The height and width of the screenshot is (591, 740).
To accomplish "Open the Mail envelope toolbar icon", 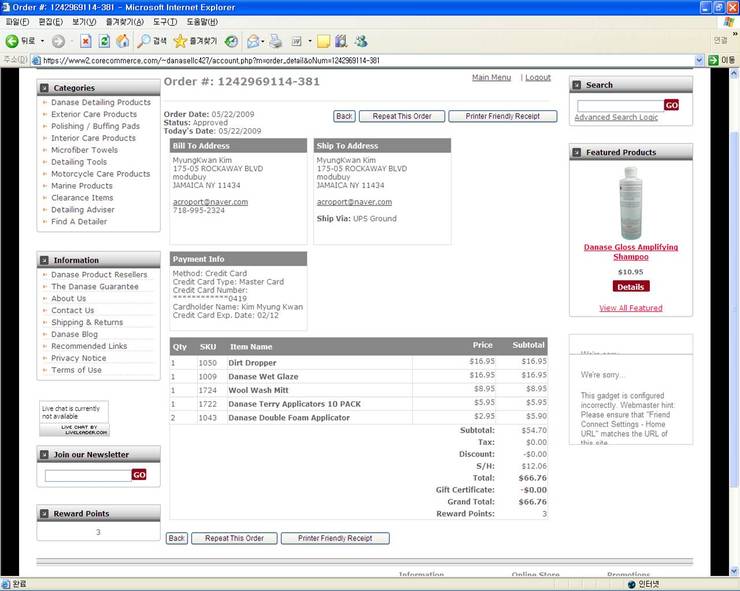I will pos(253,42).
